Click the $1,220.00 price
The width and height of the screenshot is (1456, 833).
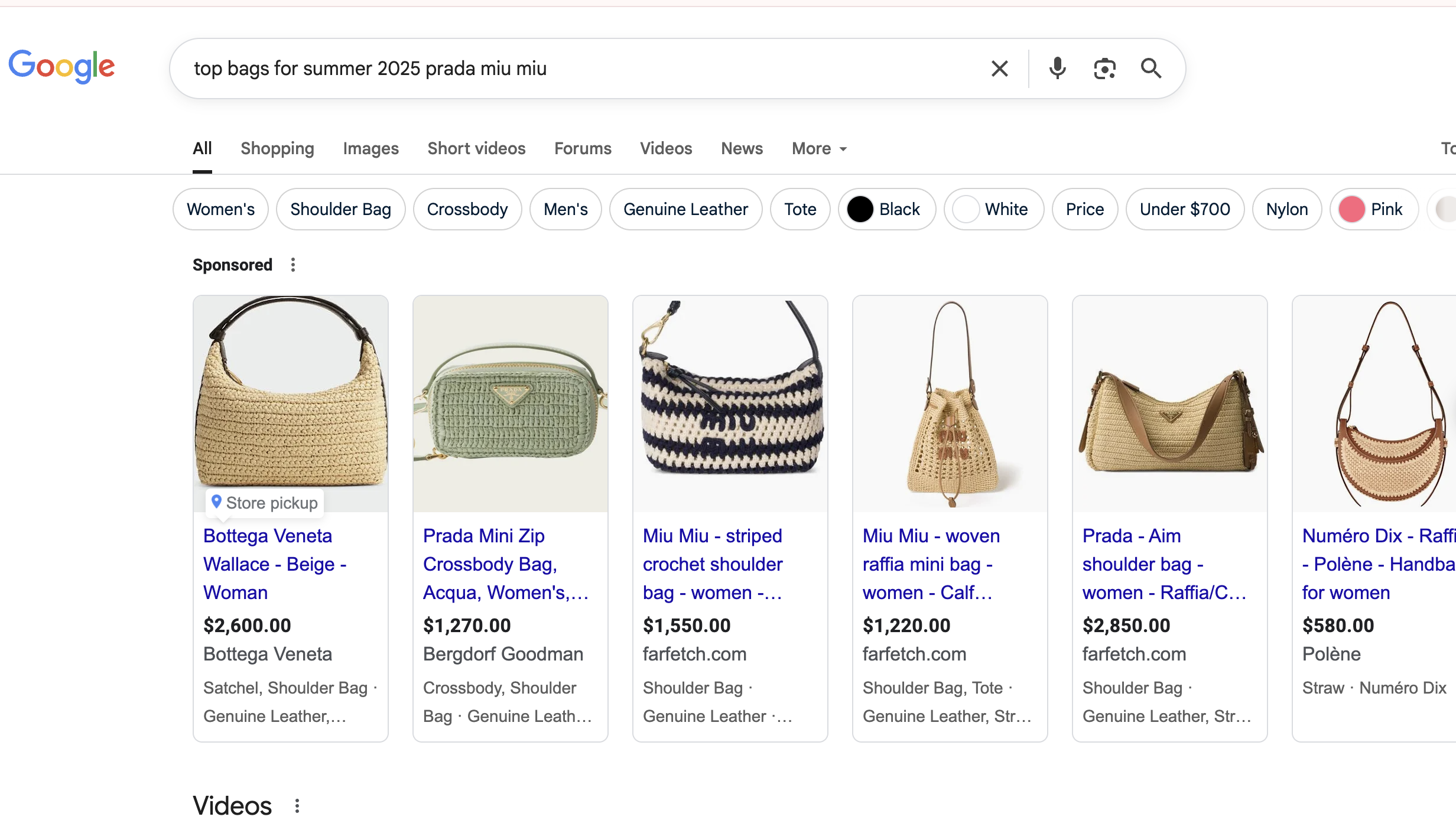[906, 625]
